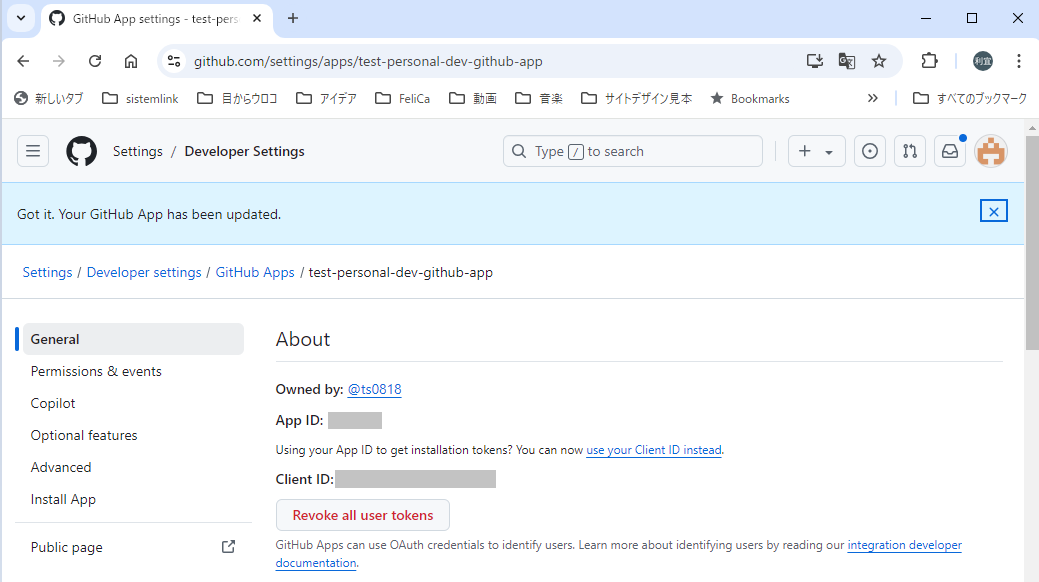Open the tab search dropdown arrow
The image size is (1039, 582).
coord(21,19)
